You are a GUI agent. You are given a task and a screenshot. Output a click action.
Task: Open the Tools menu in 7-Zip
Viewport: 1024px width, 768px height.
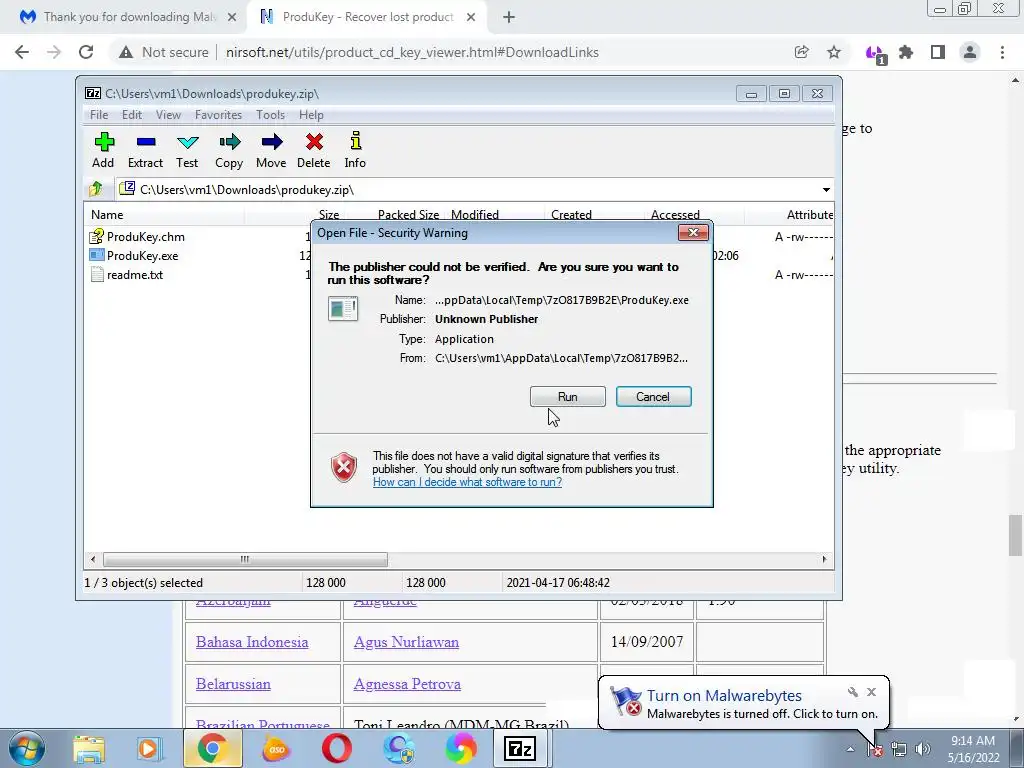pos(270,115)
